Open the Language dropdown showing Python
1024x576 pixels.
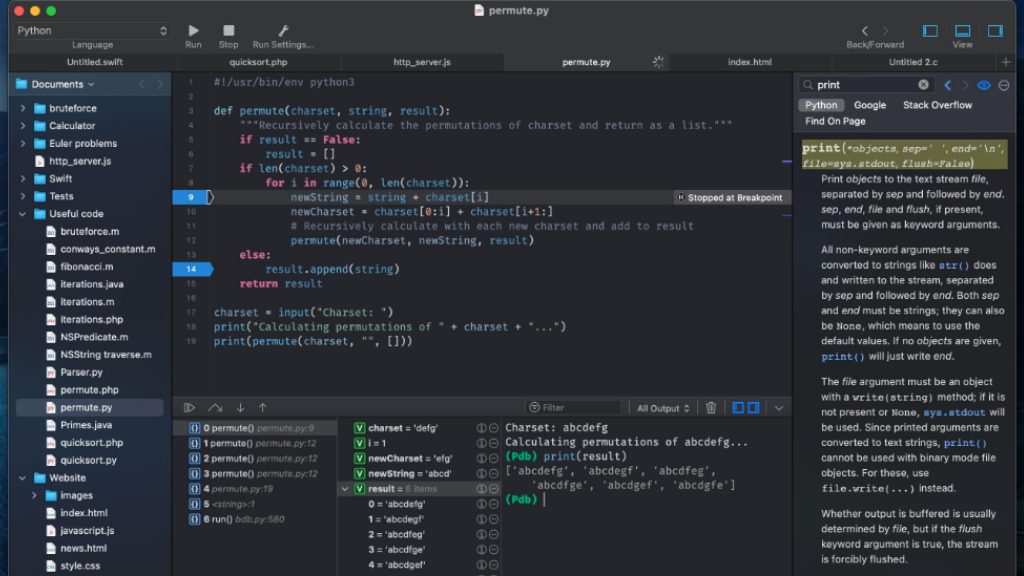[x=92, y=31]
